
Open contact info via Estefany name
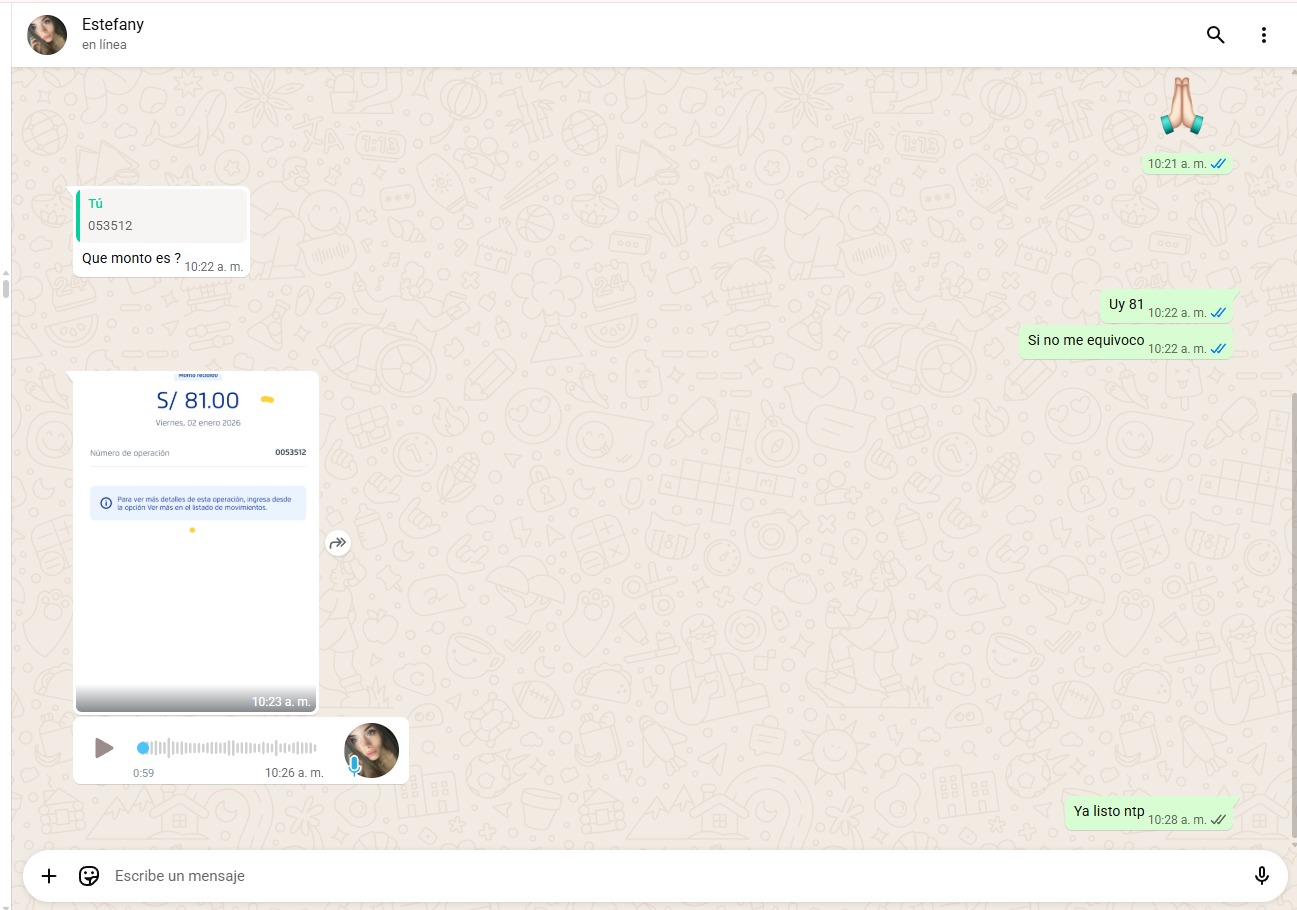[x=113, y=25]
